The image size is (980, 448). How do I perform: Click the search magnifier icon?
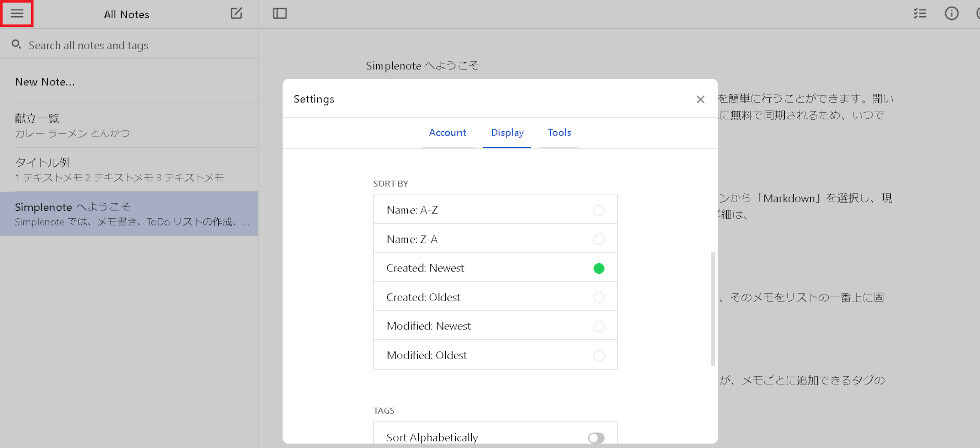(x=16, y=45)
